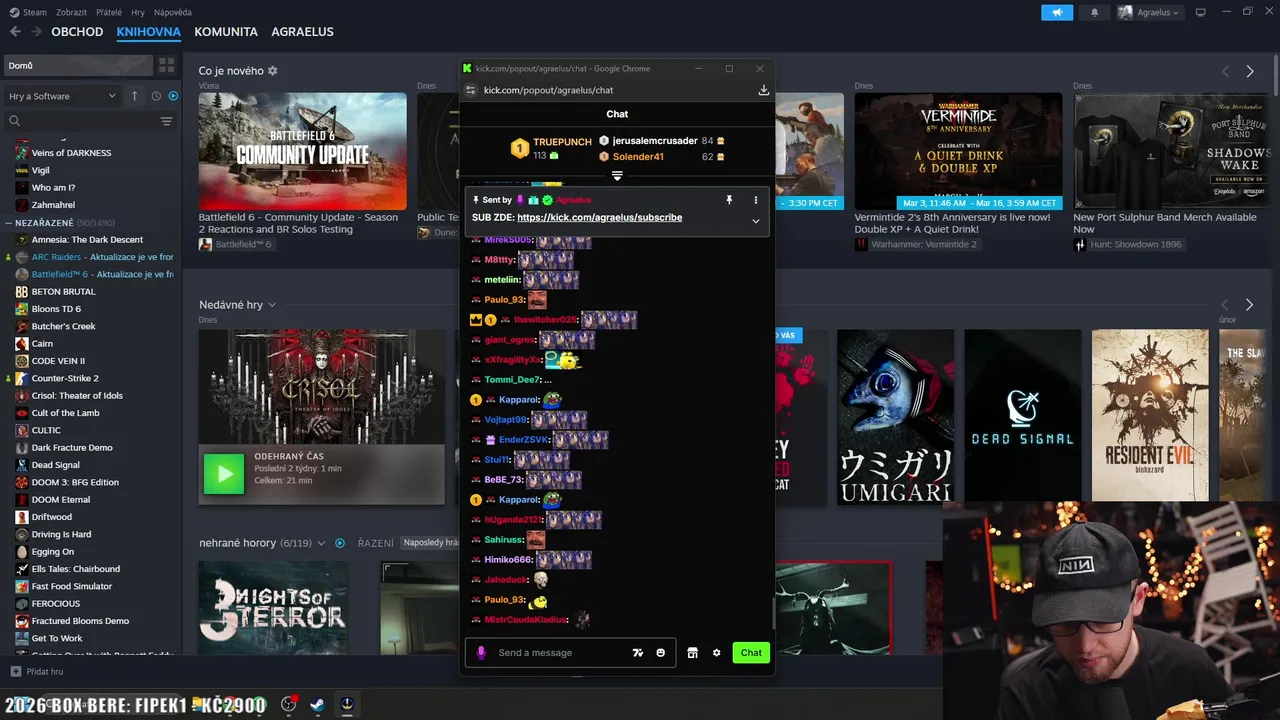Expand nehrané horory shelf dropdown
Image resolution: width=1280 pixels, height=720 pixels.
coord(321,543)
